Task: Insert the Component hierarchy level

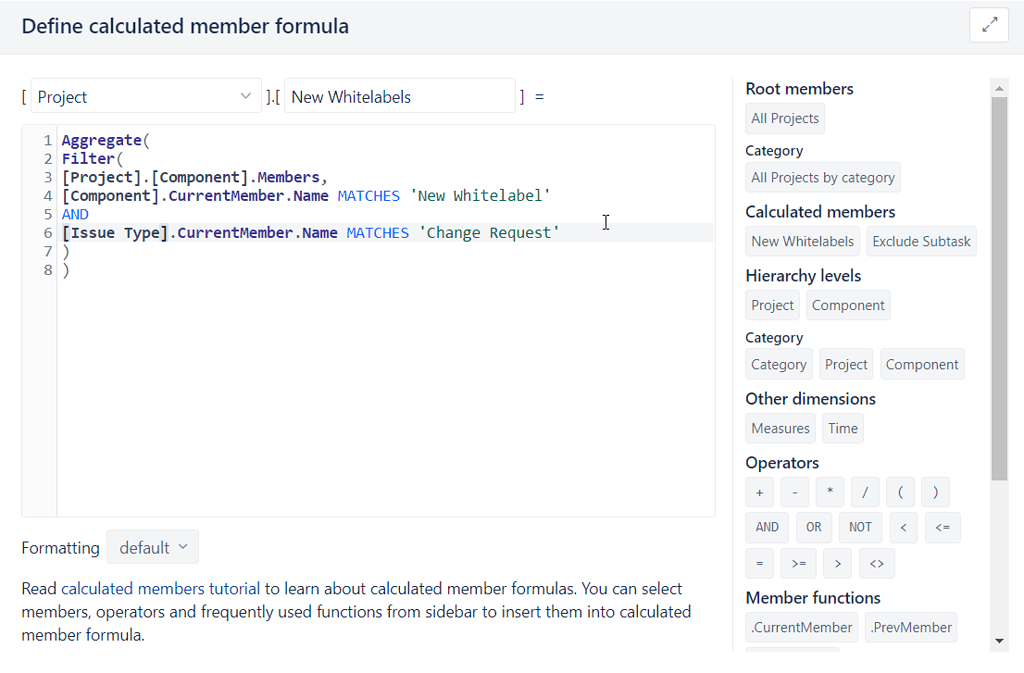Action: (848, 304)
